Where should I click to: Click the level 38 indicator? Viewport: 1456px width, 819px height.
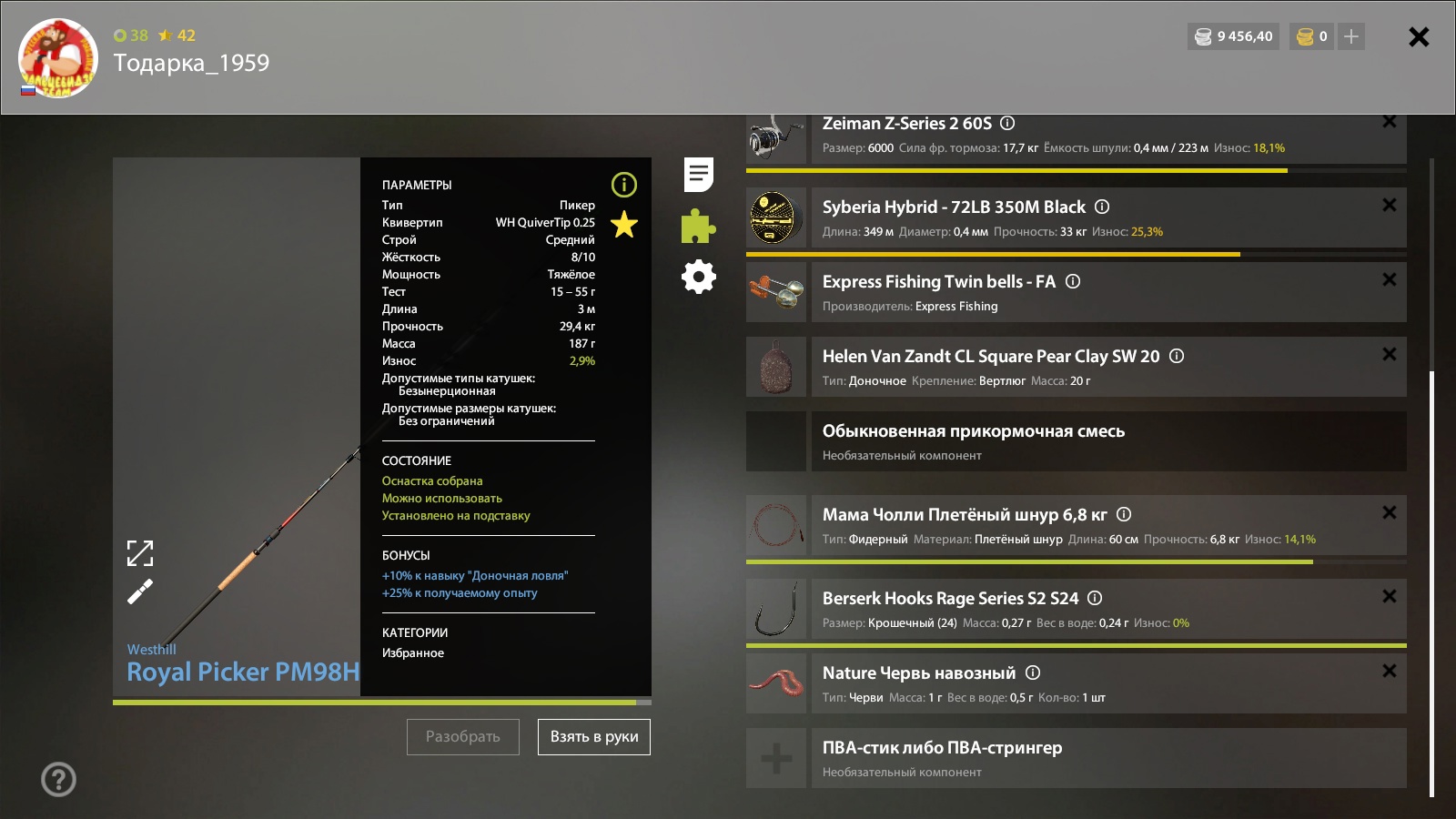[x=131, y=35]
